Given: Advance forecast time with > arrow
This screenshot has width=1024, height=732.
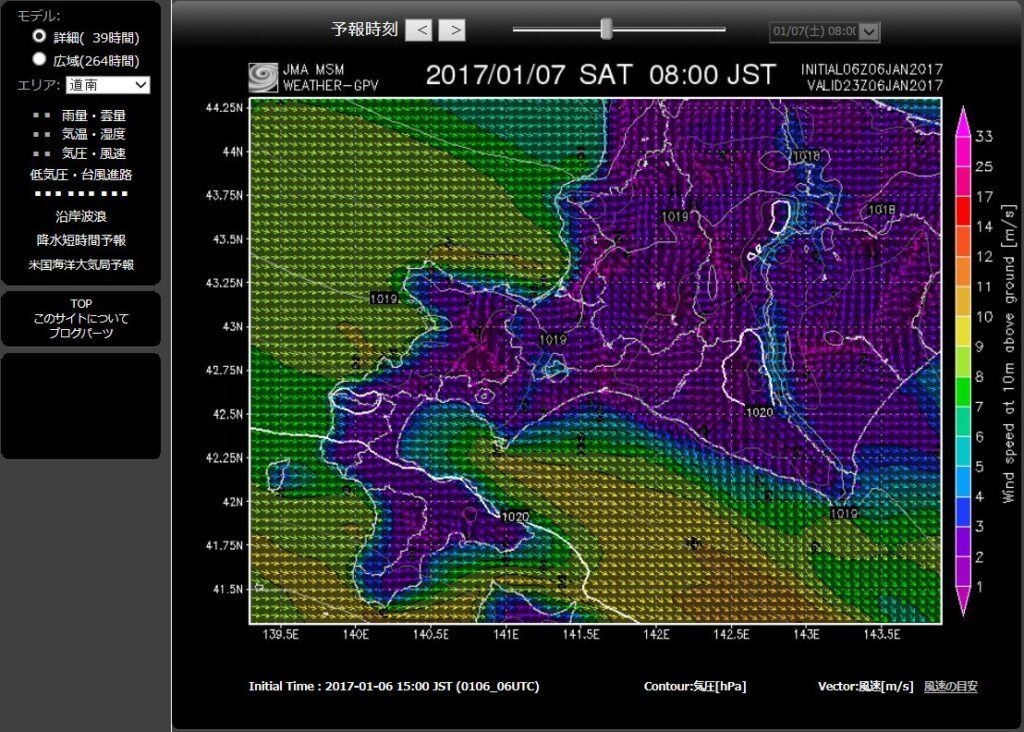Looking at the screenshot, I should coord(452,30).
